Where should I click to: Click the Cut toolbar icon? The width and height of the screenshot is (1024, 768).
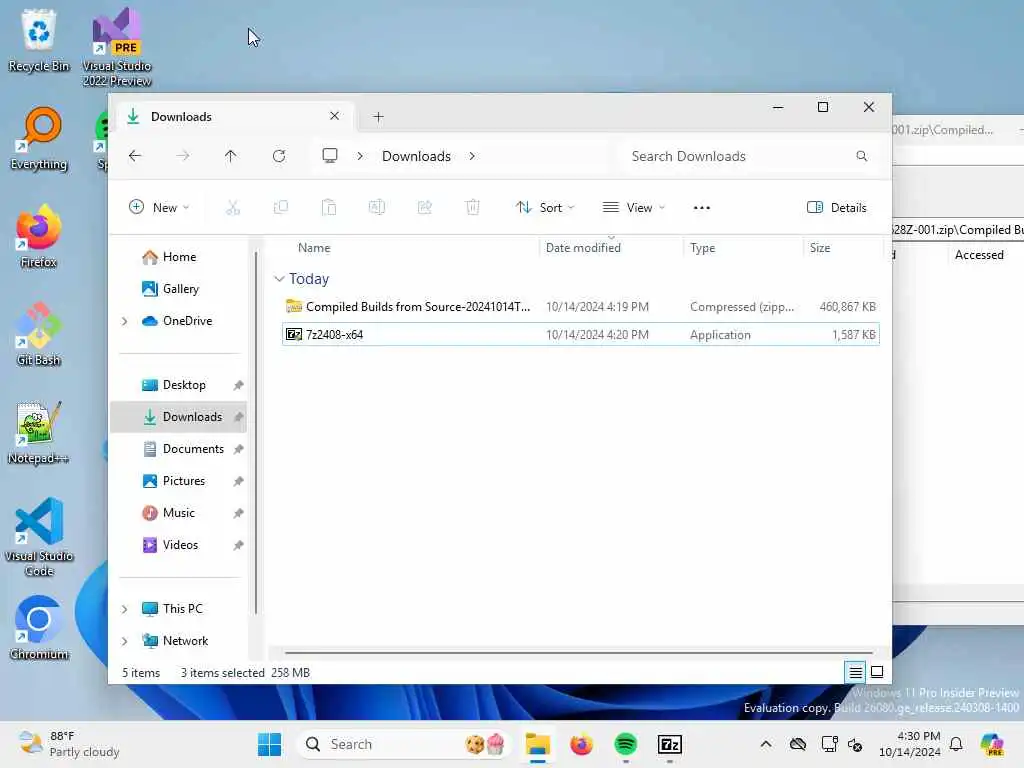tap(232, 208)
